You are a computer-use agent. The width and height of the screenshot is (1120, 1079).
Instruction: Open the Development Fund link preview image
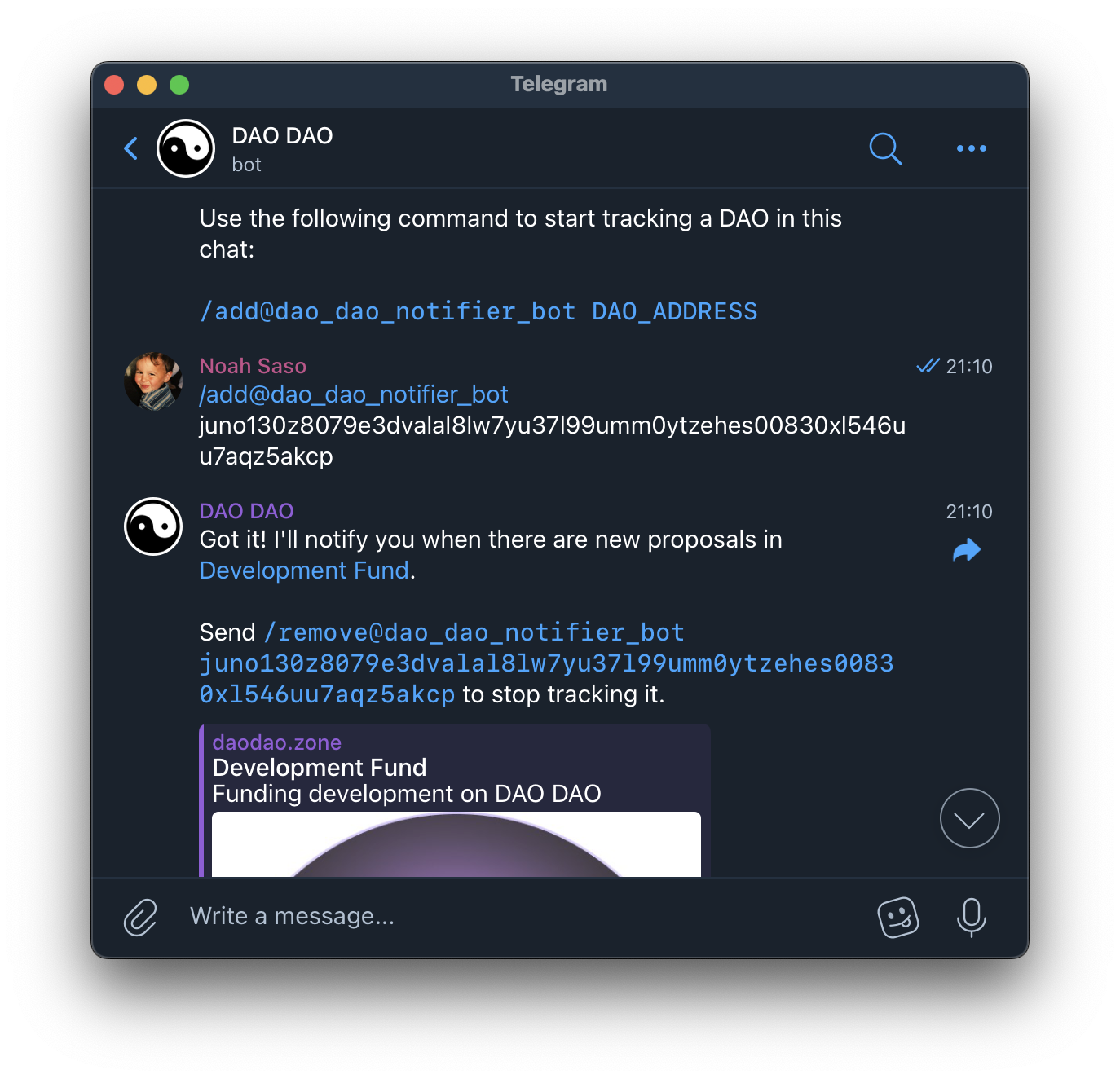tap(456, 844)
